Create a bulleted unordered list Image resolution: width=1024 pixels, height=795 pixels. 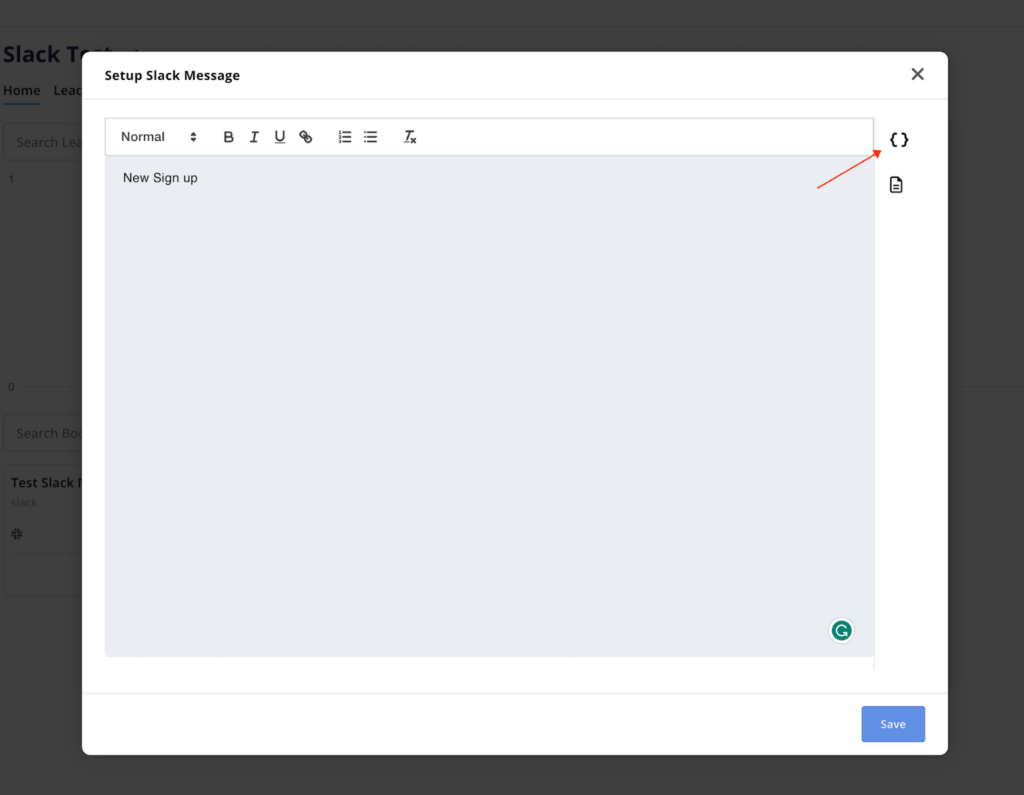[370, 137]
